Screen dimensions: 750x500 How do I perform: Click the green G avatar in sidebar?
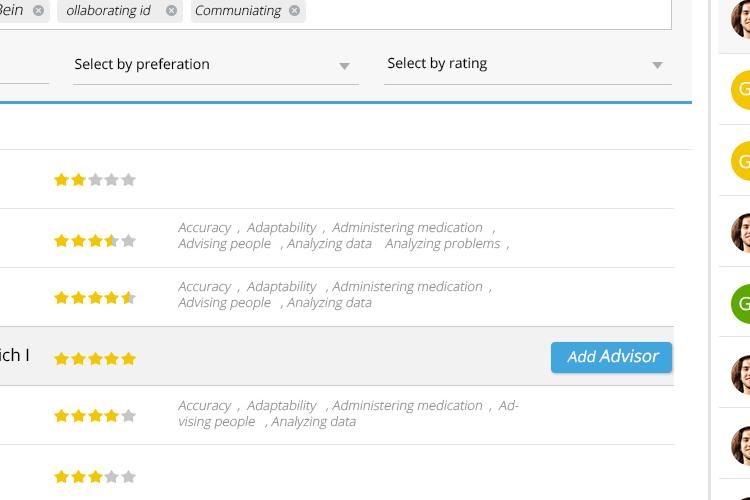[x=741, y=303]
